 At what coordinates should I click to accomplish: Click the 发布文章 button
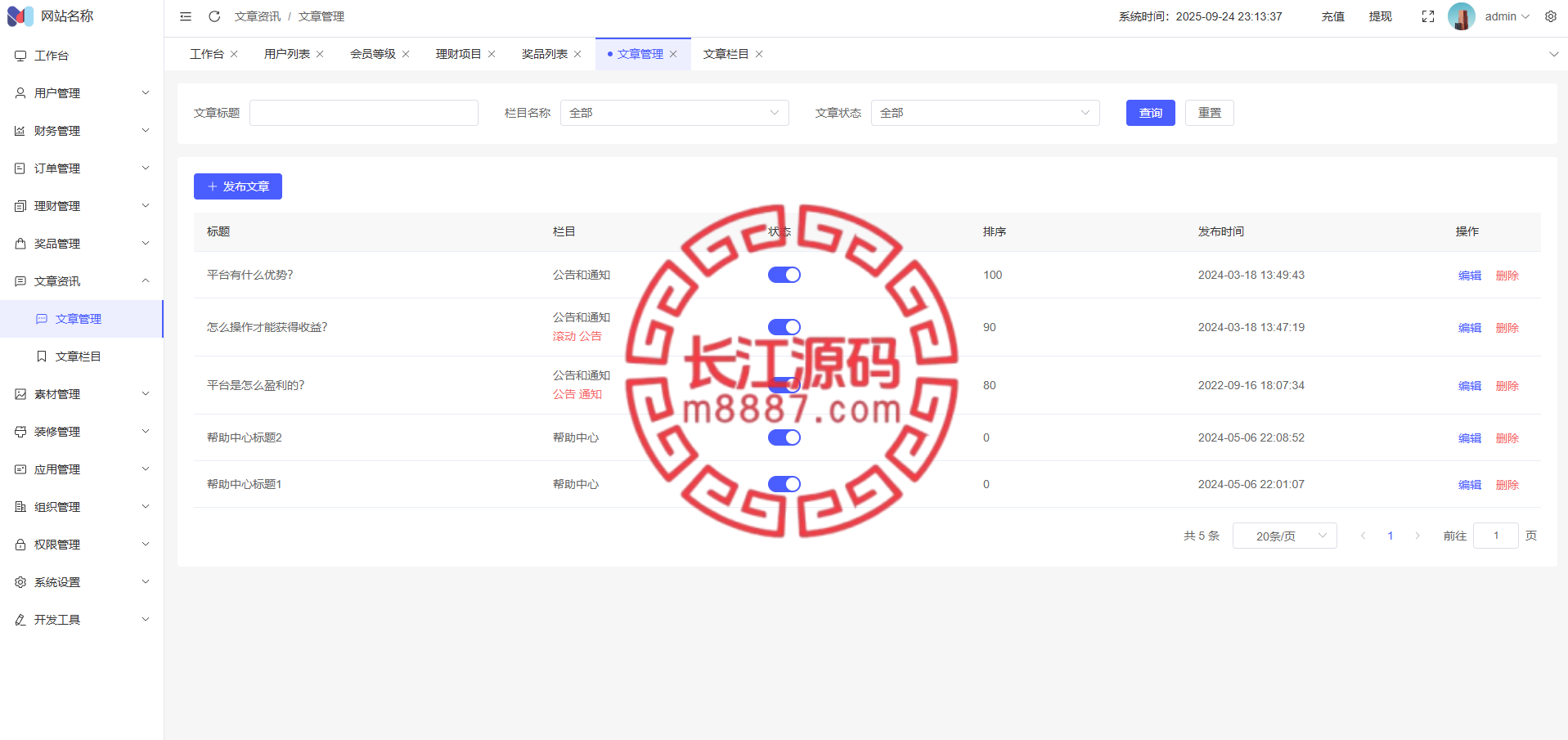[238, 186]
